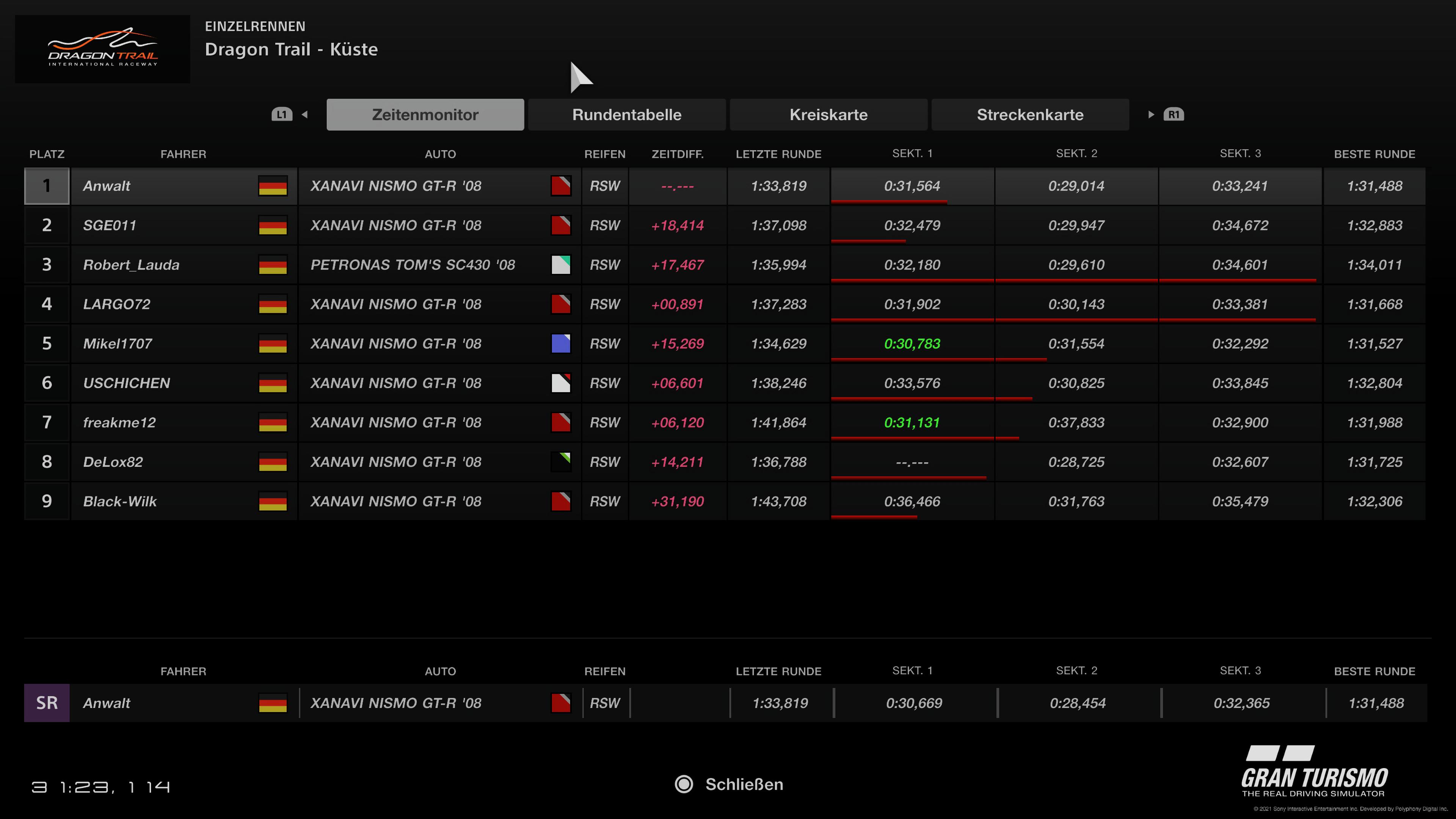This screenshot has width=1456, height=819.
Task: Click Robert_Lauda's white-green car color swatch
Action: (x=561, y=265)
